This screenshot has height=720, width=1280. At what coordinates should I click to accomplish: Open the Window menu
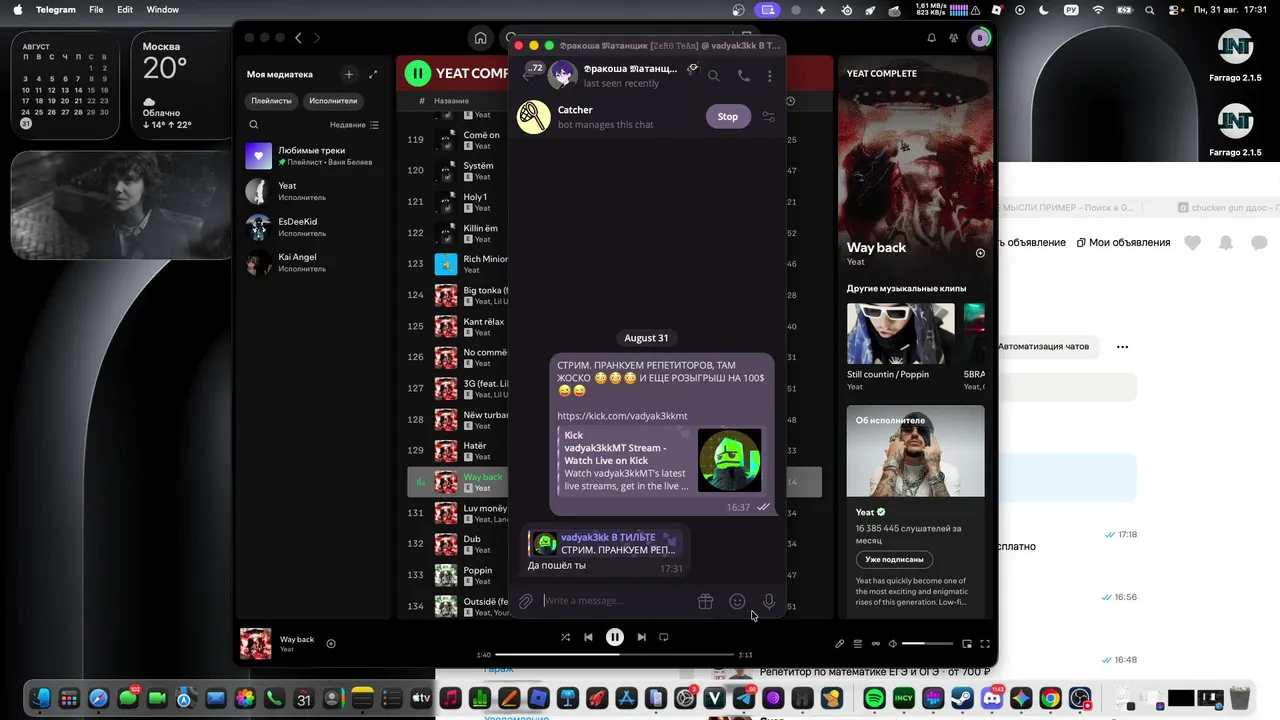(x=163, y=10)
